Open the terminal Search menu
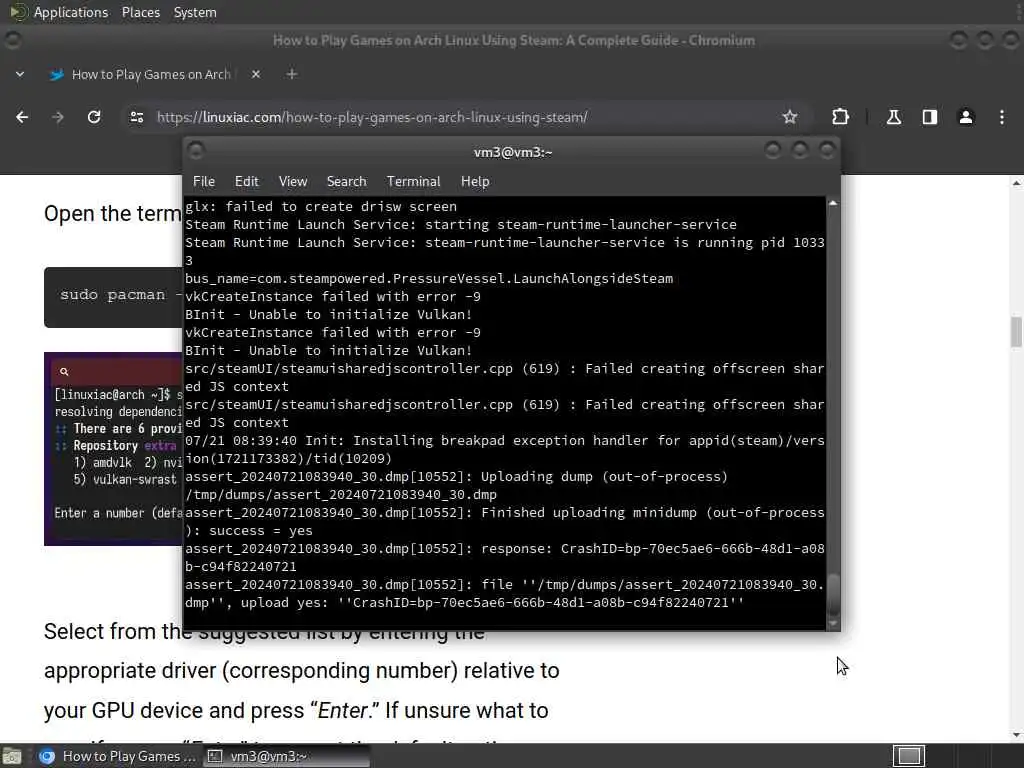 [347, 182]
